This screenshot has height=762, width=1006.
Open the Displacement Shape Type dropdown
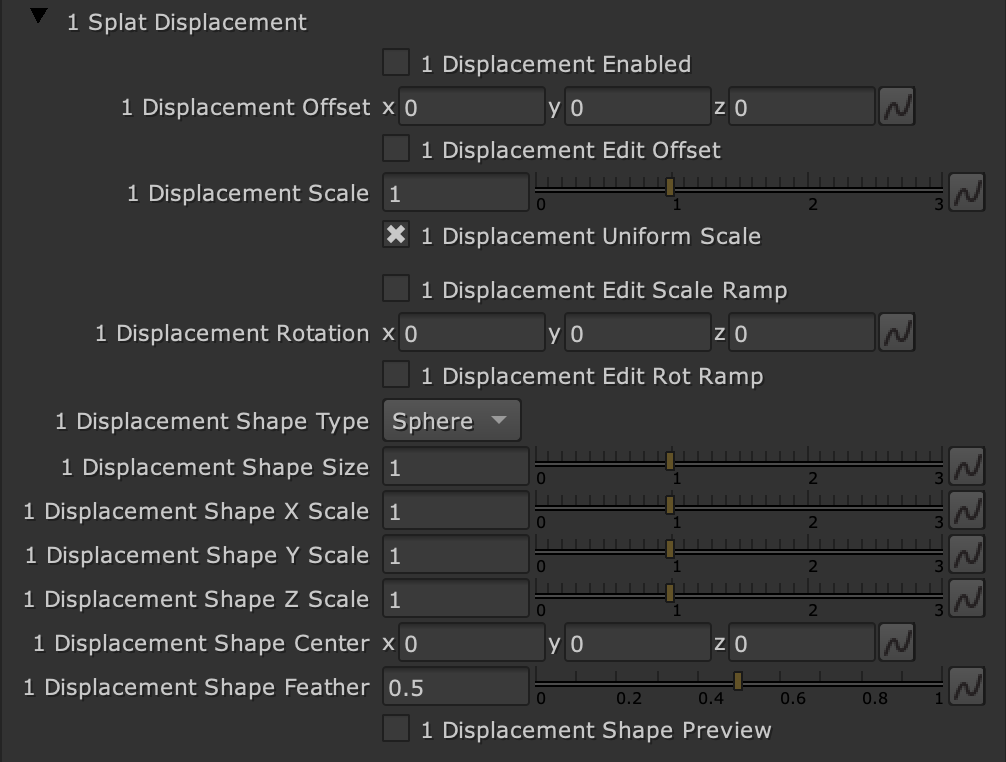(452, 420)
